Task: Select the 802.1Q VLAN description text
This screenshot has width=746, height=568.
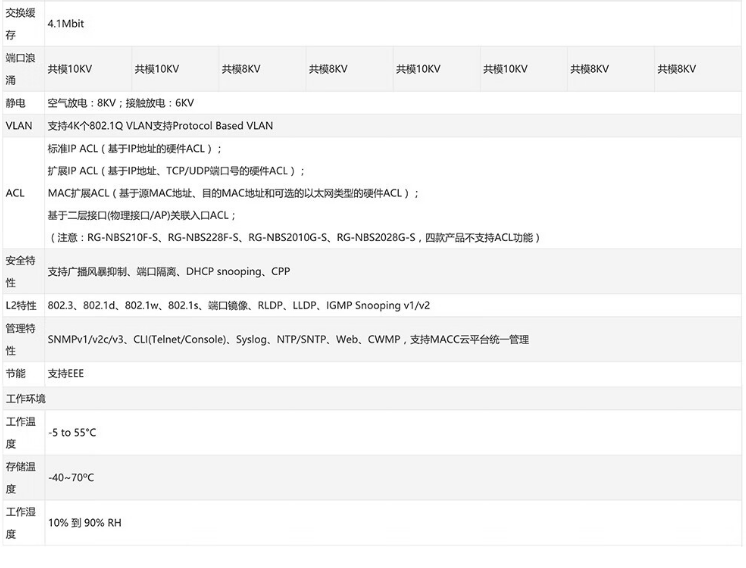Action: pos(160,126)
